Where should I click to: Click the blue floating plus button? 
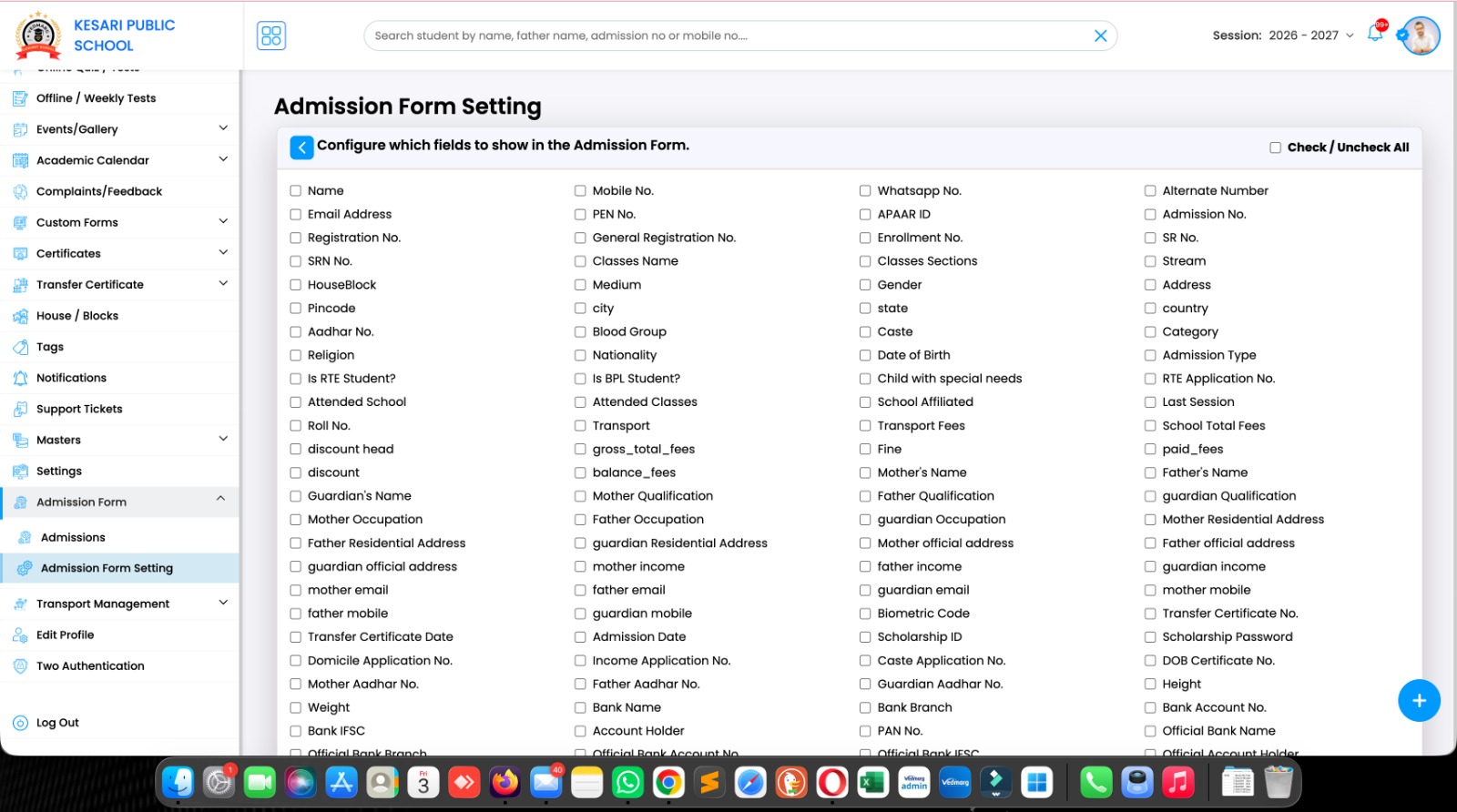(1418, 700)
